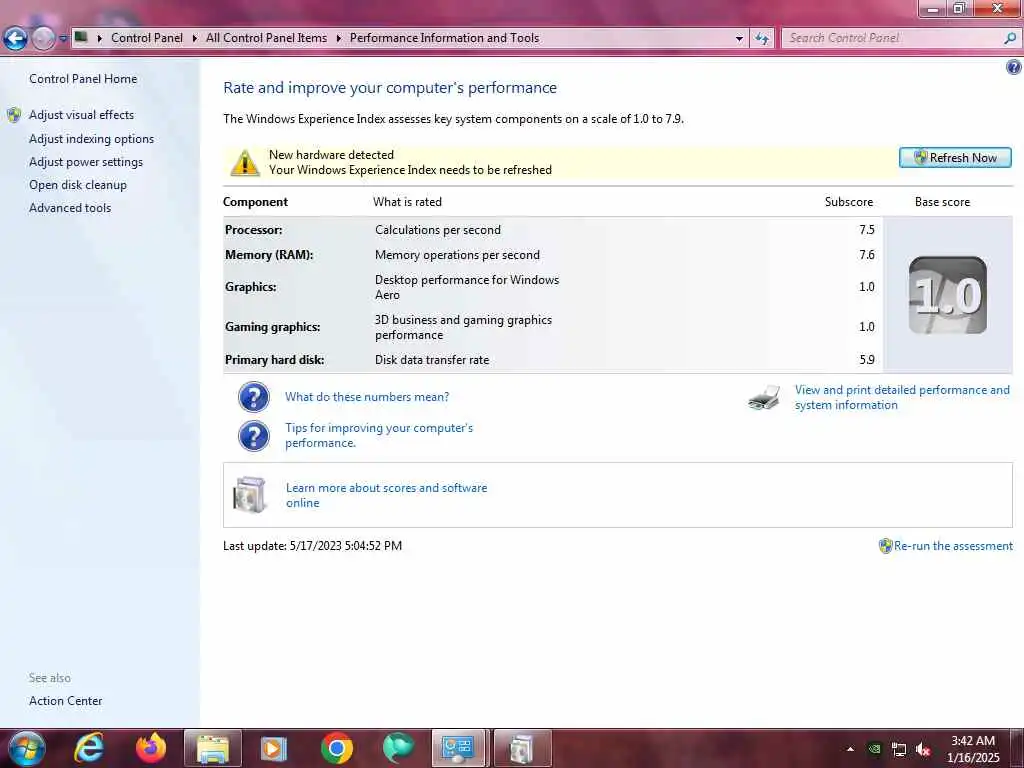Select the Memory (RAM) subscore 7.6
This screenshot has width=1024, height=768.
(x=867, y=255)
